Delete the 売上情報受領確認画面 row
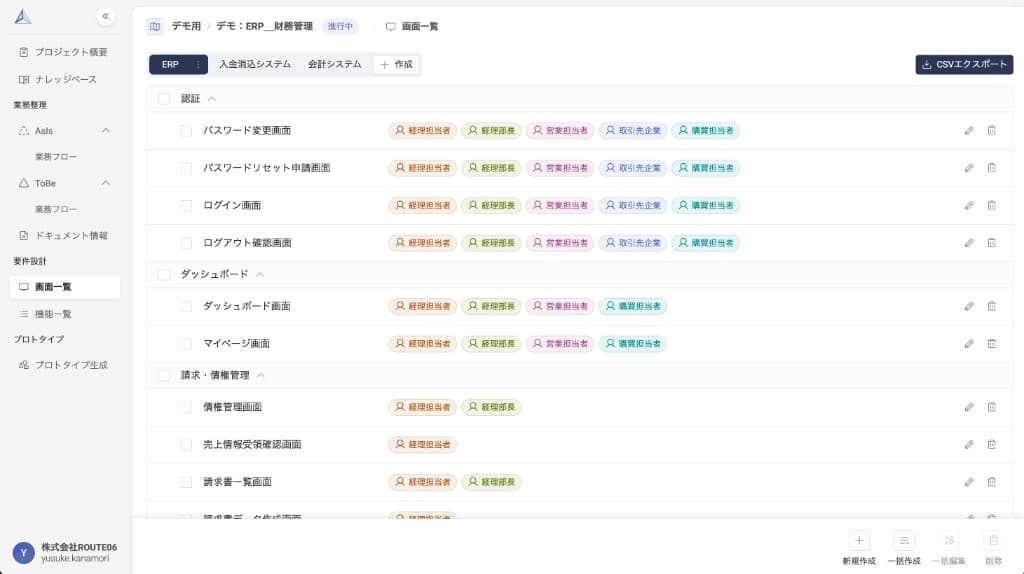The height and width of the screenshot is (574, 1024). click(x=991, y=445)
